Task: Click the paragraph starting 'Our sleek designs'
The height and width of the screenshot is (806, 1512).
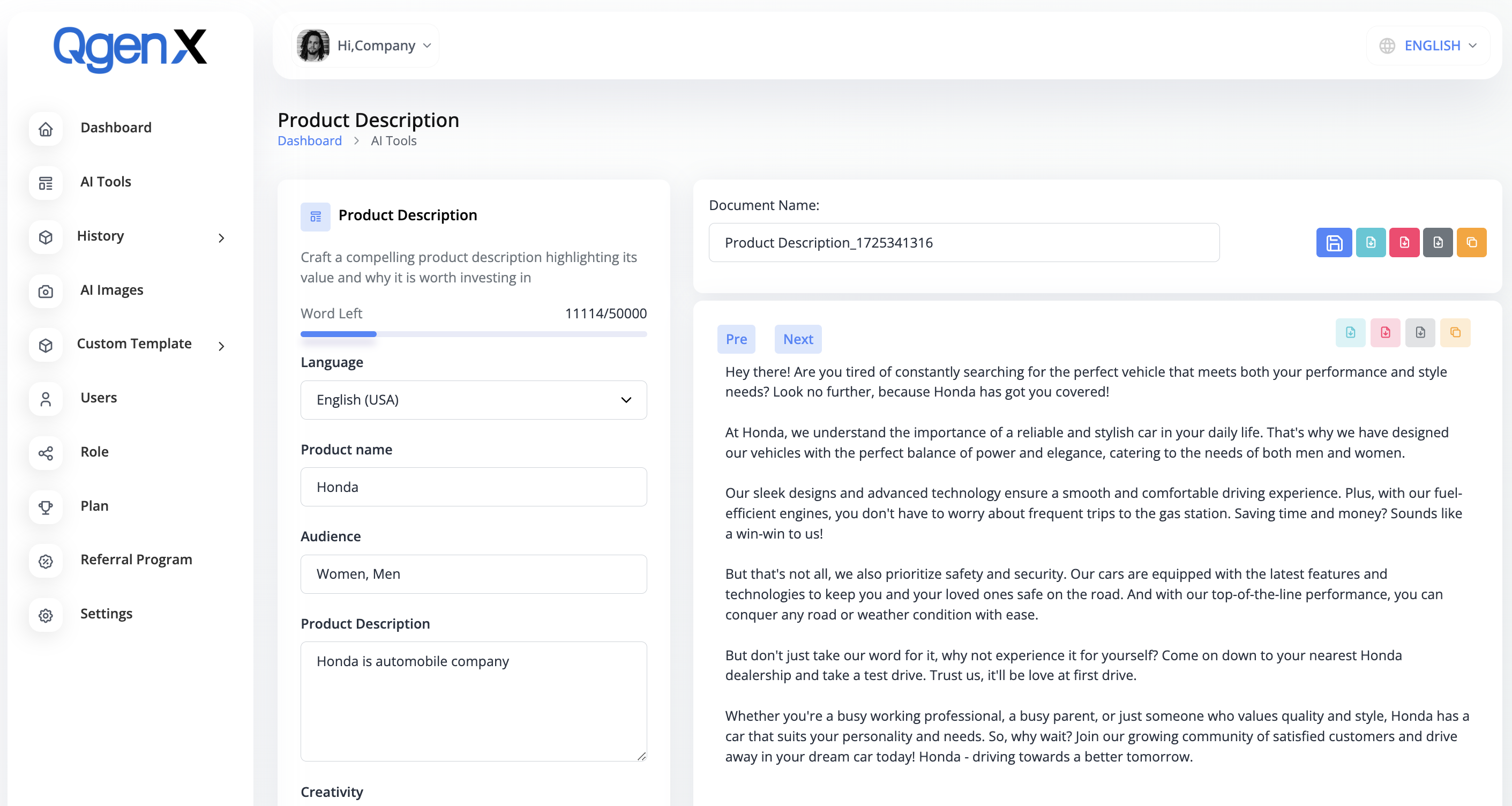Action: pos(1094,513)
